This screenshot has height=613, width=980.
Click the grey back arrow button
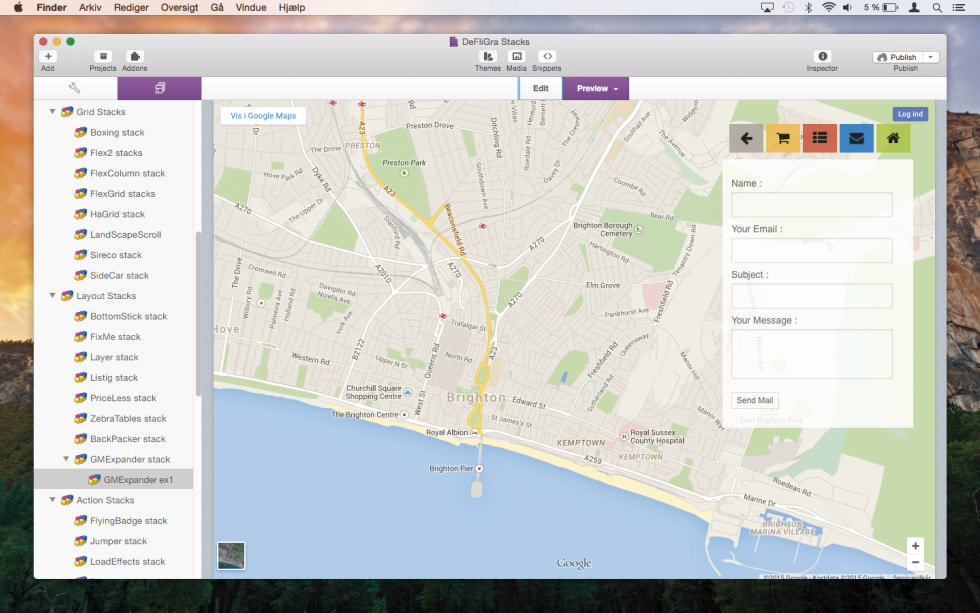[746, 138]
